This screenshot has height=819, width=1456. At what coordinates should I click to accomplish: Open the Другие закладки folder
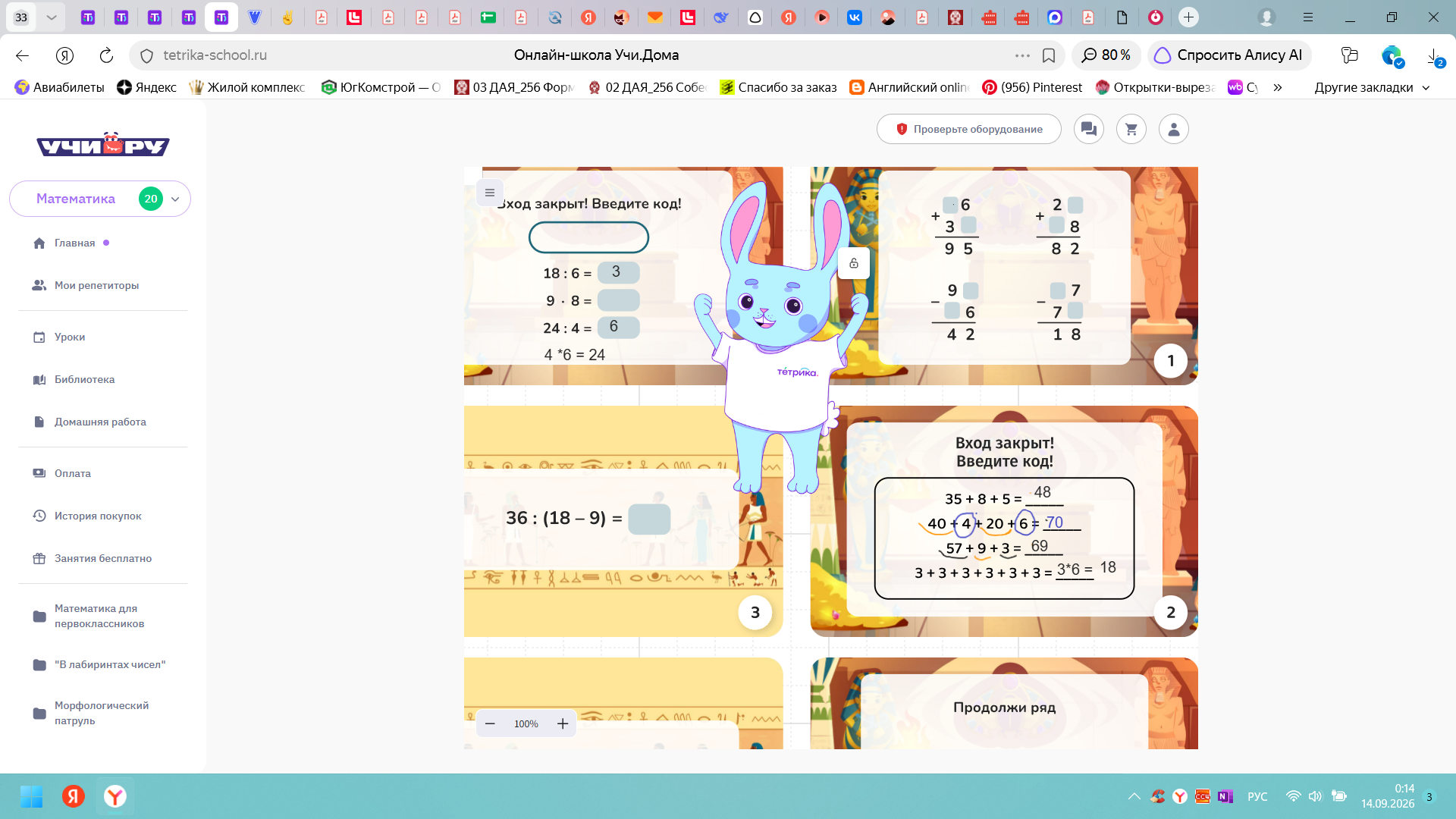coord(1372,87)
